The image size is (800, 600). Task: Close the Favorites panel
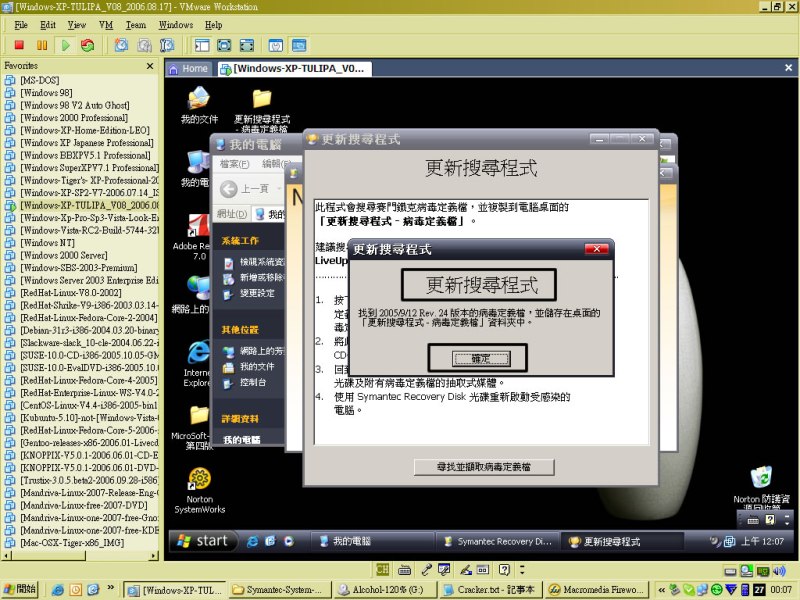[150, 66]
